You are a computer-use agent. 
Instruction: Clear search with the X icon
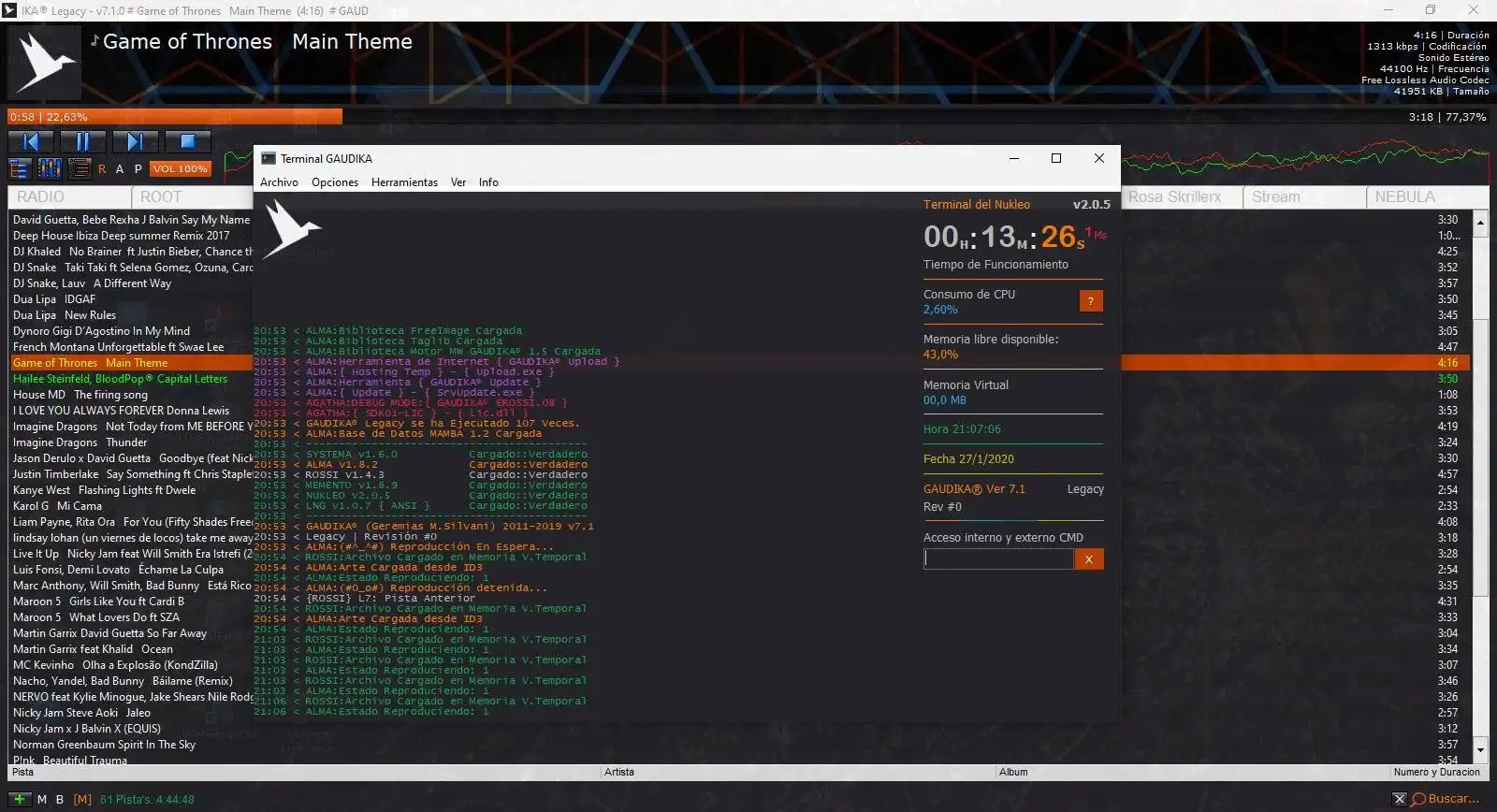(x=1399, y=799)
